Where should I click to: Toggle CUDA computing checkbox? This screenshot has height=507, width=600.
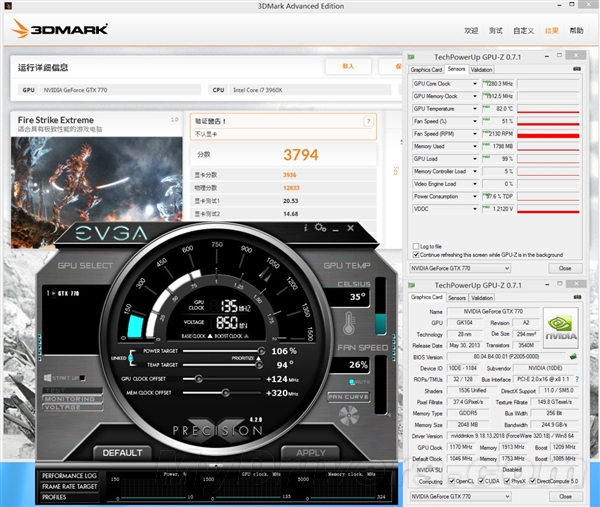pos(481,481)
